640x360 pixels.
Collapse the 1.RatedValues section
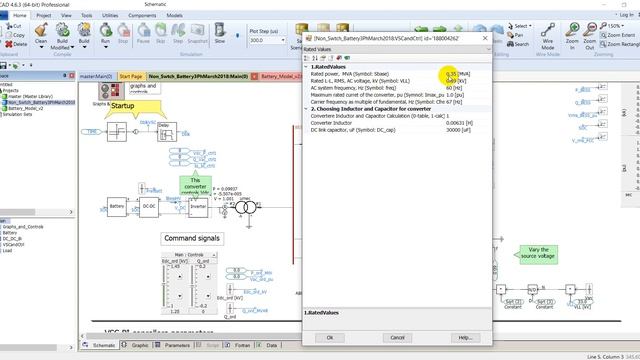(306, 67)
